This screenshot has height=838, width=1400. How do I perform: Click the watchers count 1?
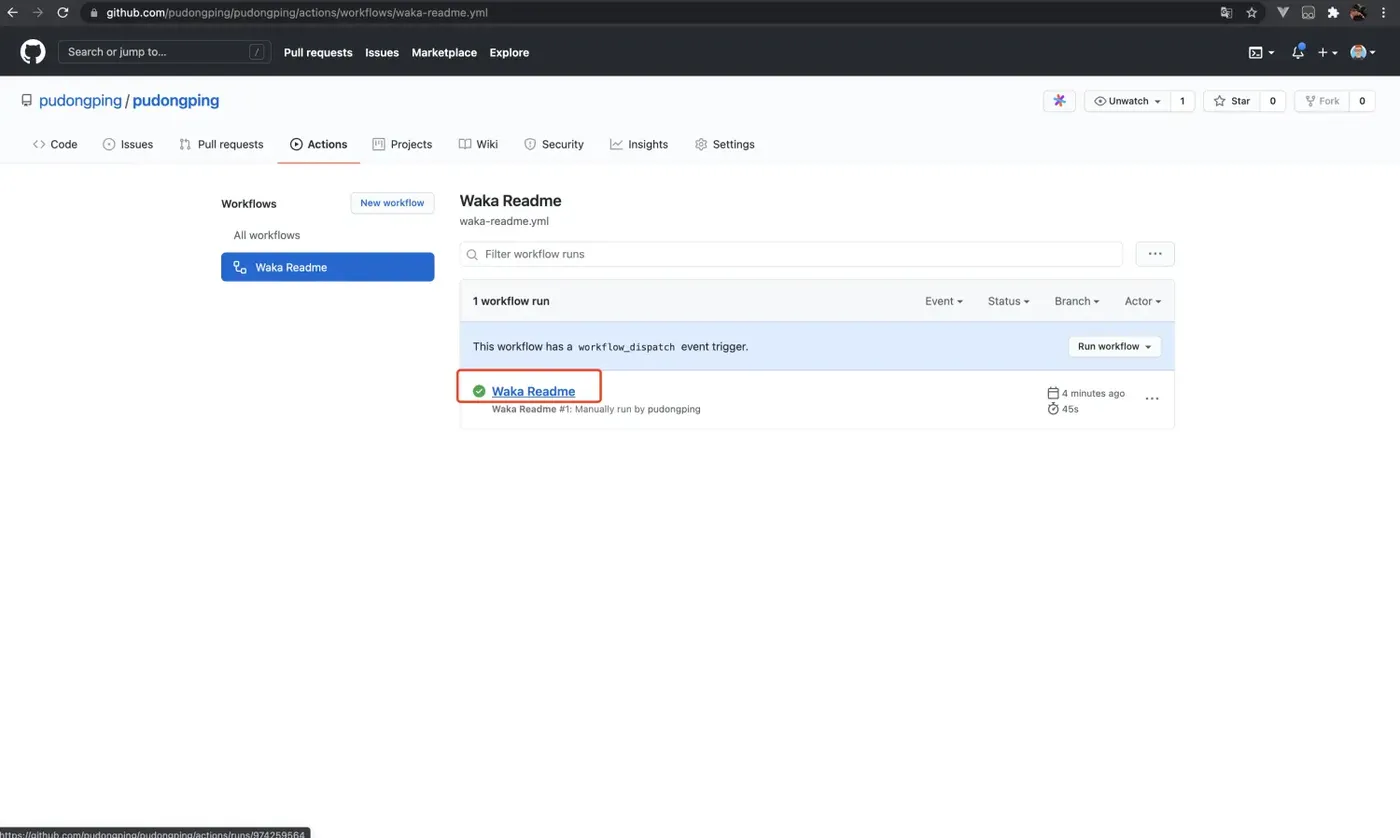click(x=1182, y=101)
